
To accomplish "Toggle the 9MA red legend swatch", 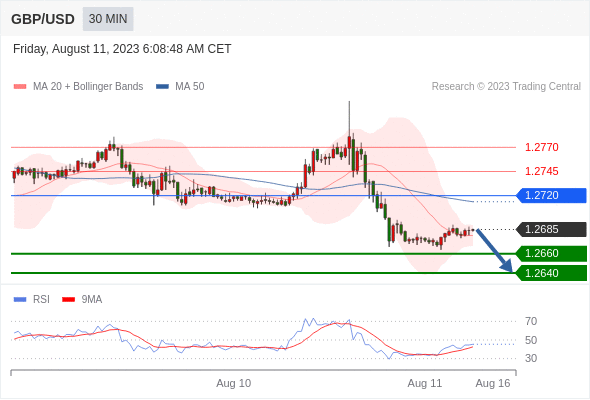I will point(68,300).
